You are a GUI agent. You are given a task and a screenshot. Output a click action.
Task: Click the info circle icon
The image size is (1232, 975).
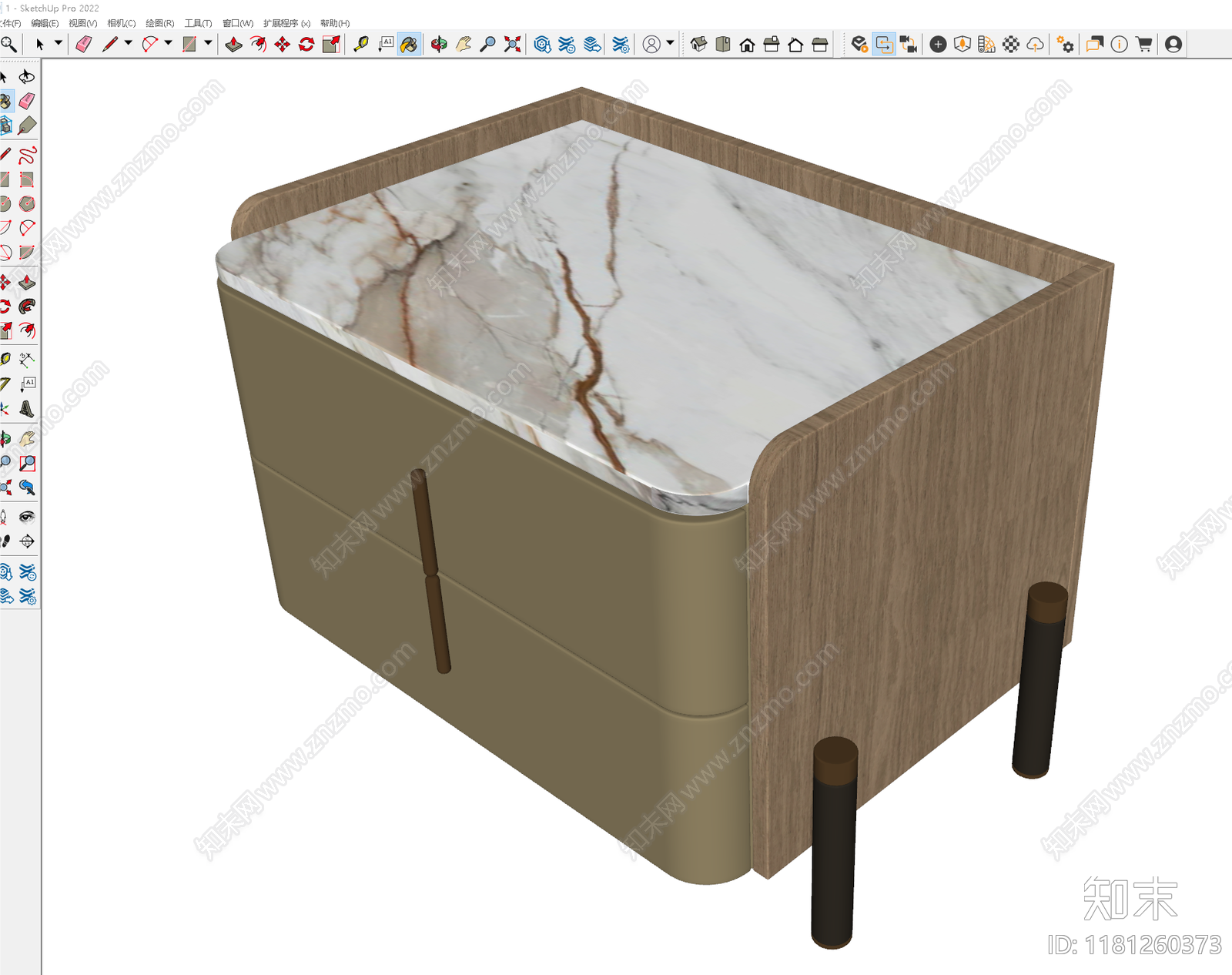click(1120, 45)
